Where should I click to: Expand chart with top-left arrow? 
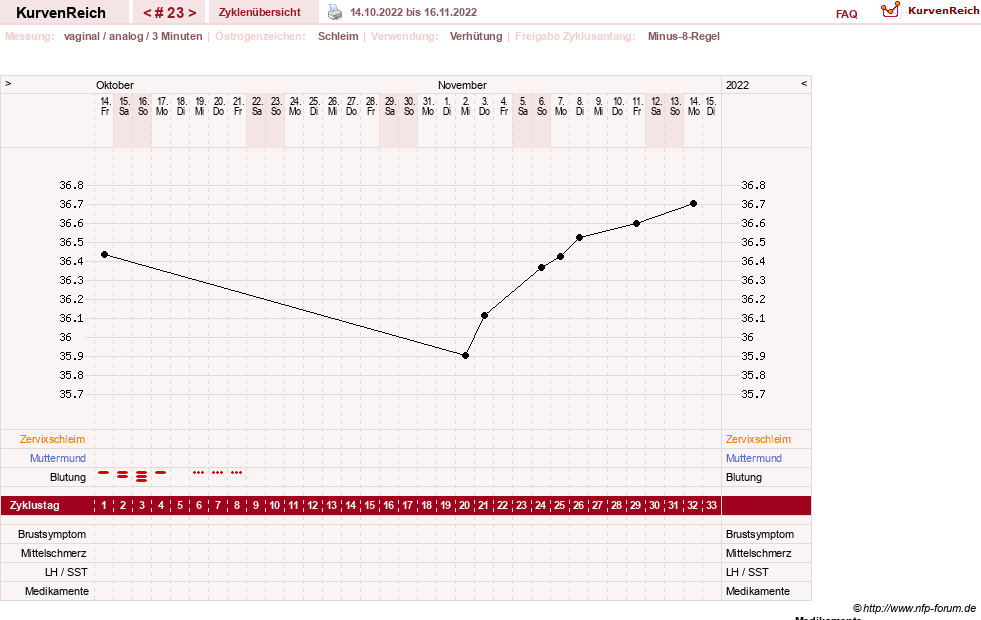[8, 83]
